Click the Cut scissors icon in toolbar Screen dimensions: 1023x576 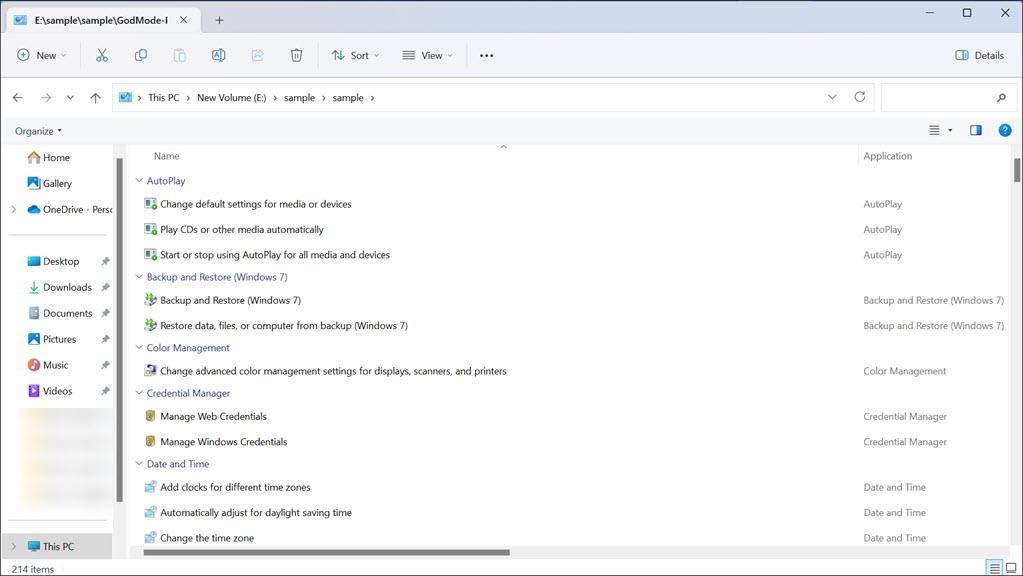point(102,56)
